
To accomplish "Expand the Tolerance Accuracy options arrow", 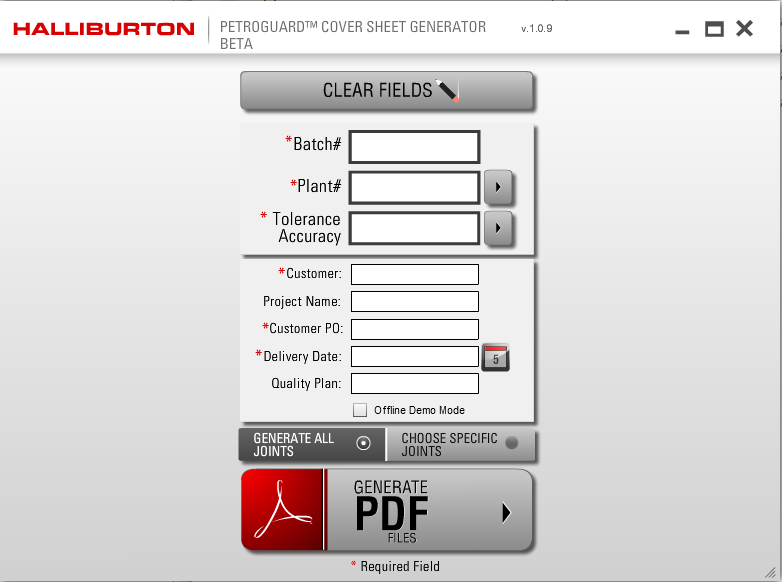I will (x=498, y=228).
